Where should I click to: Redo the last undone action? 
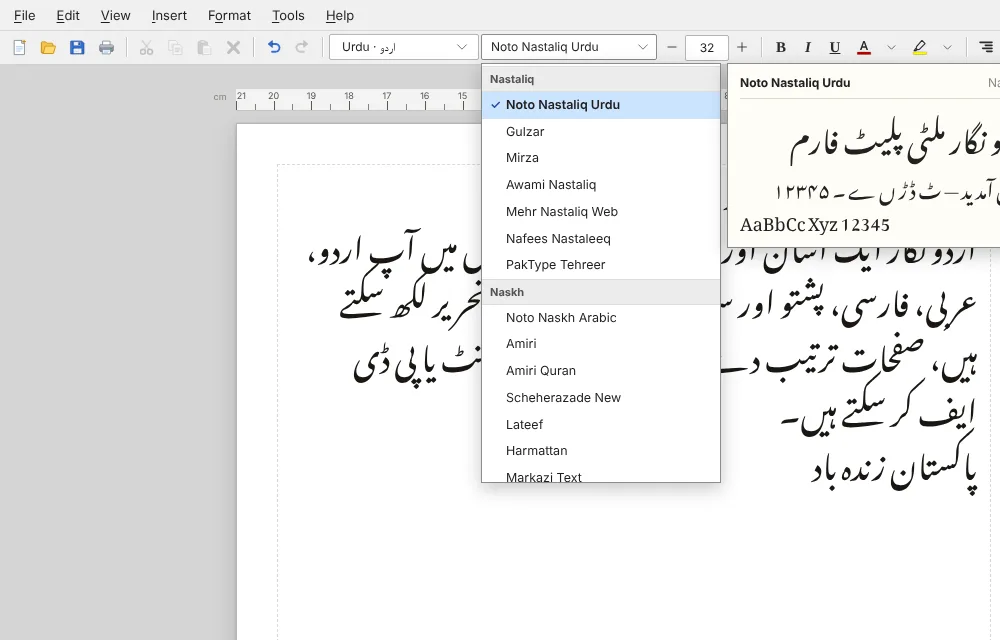pyautogui.click(x=302, y=47)
